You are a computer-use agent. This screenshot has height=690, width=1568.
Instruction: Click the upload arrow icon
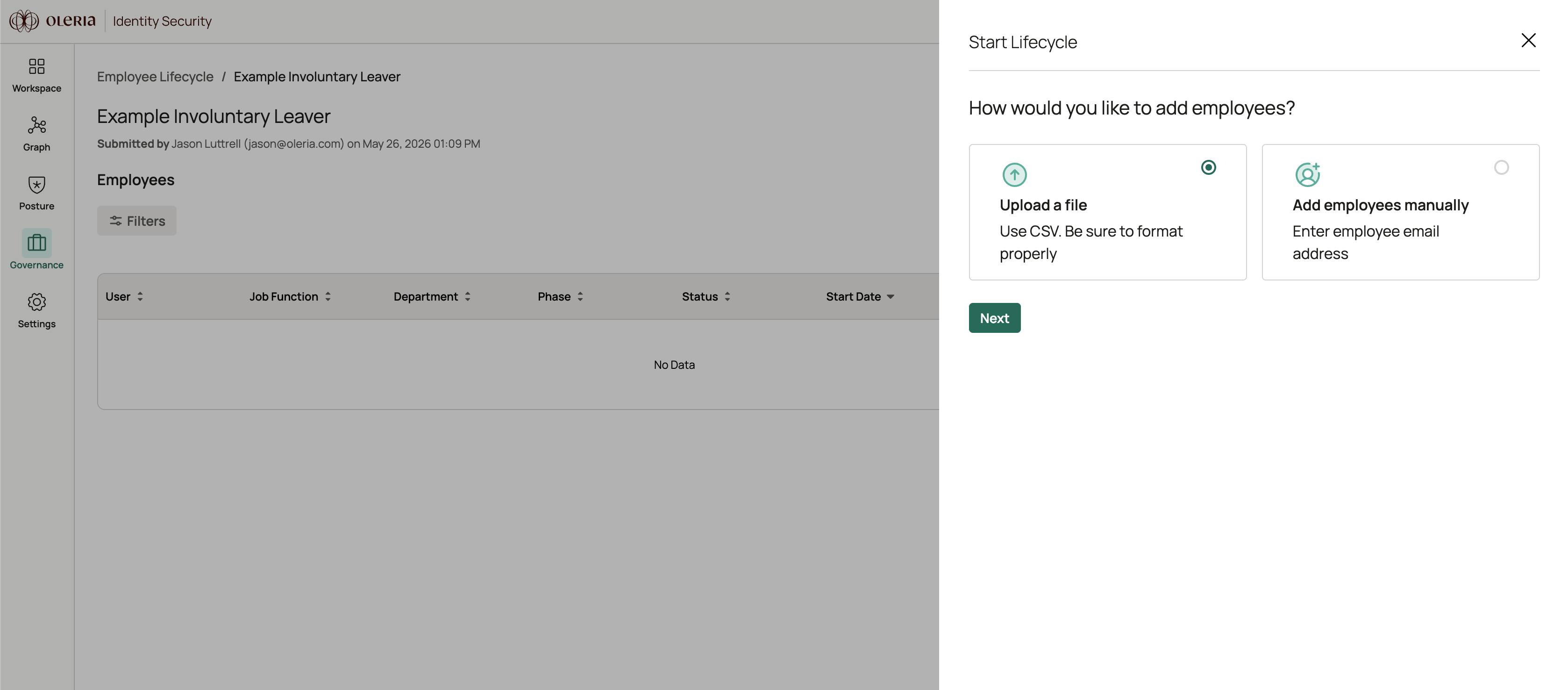click(1014, 175)
